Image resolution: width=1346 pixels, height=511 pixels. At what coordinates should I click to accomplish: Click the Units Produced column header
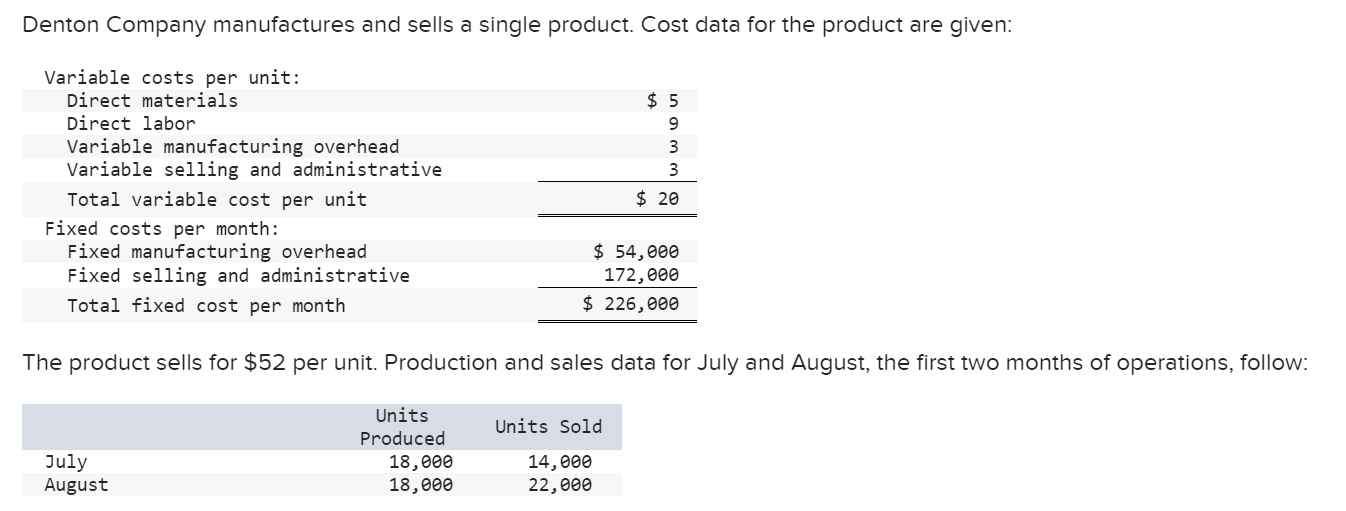point(403,427)
